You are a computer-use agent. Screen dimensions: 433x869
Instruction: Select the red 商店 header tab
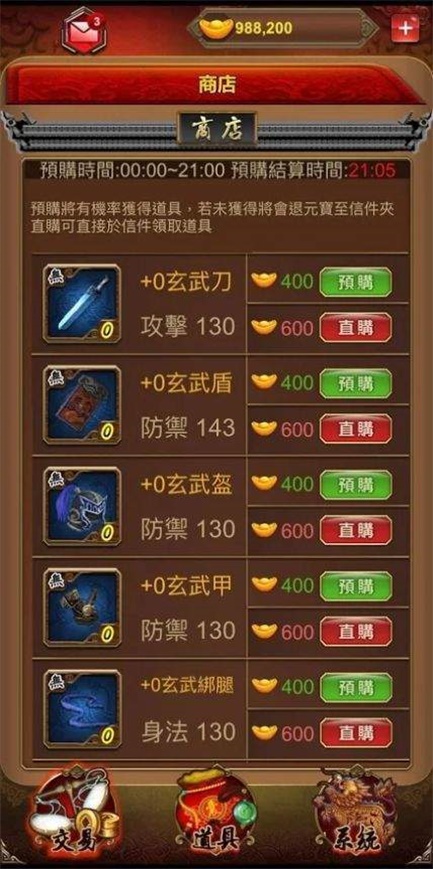(217, 84)
